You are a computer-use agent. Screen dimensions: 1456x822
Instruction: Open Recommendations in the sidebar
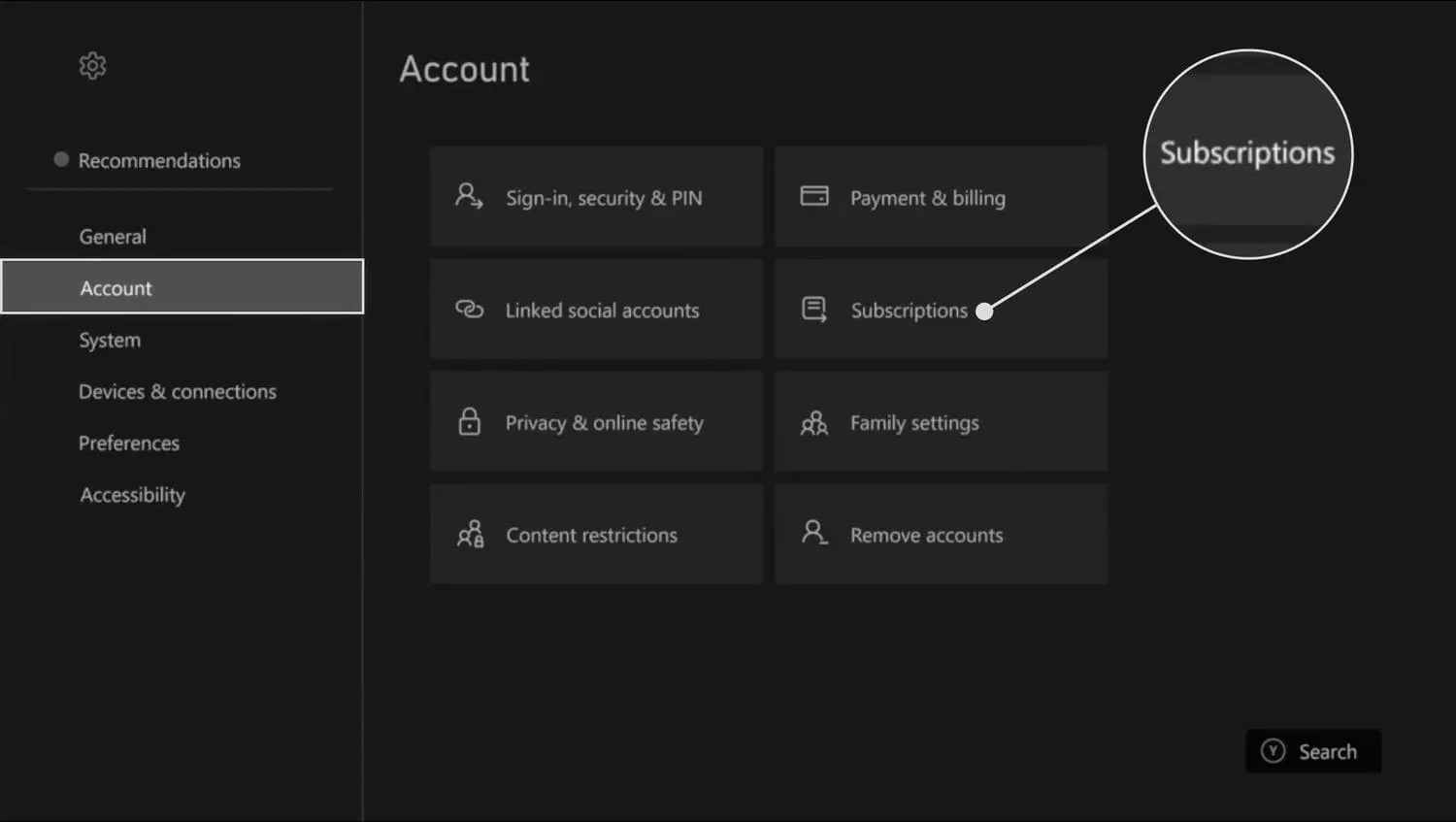pos(159,161)
